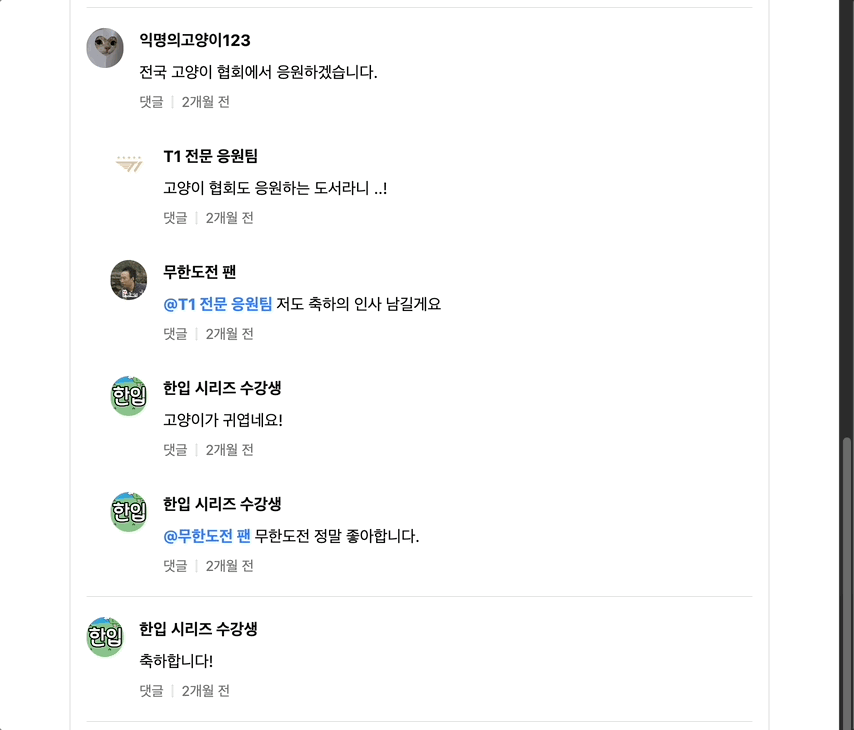Click the author name above "고양이가 귀엽네요!"
The height and width of the screenshot is (730, 854).
point(222,388)
